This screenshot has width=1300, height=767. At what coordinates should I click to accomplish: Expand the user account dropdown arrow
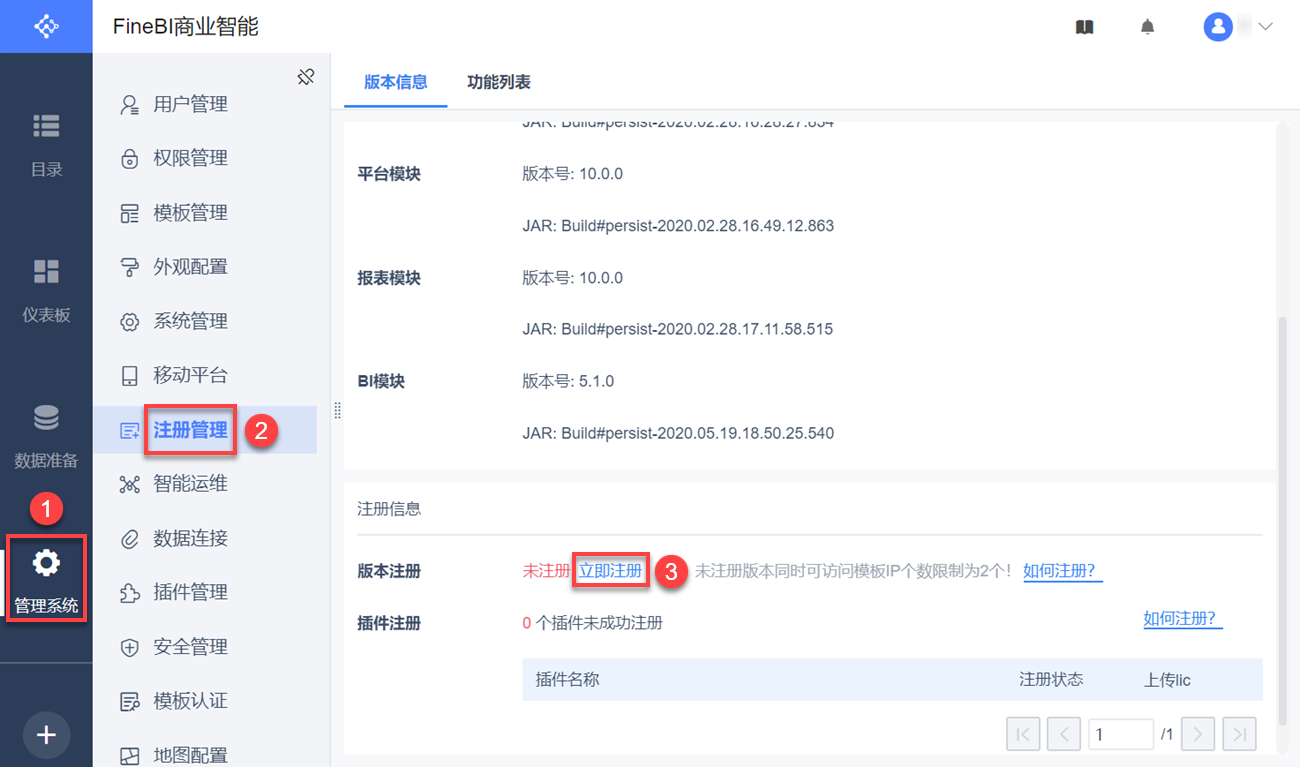point(1265,27)
